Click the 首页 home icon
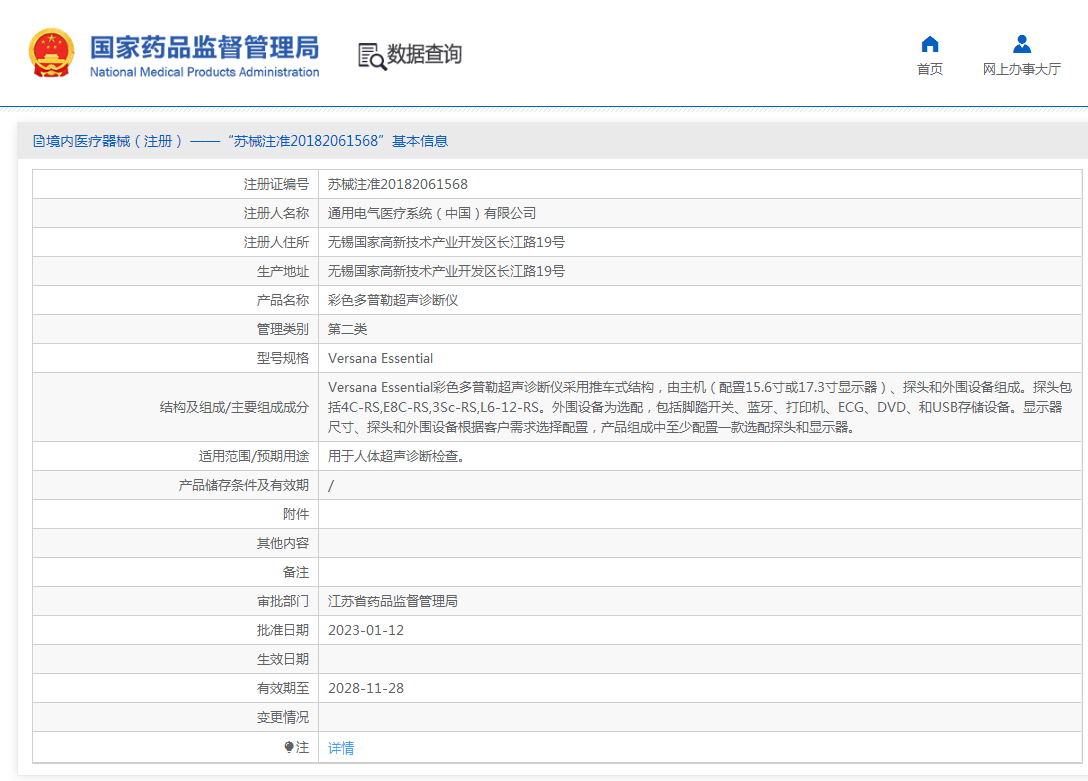Image resolution: width=1088 pixels, height=781 pixels. pyautogui.click(x=930, y=44)
